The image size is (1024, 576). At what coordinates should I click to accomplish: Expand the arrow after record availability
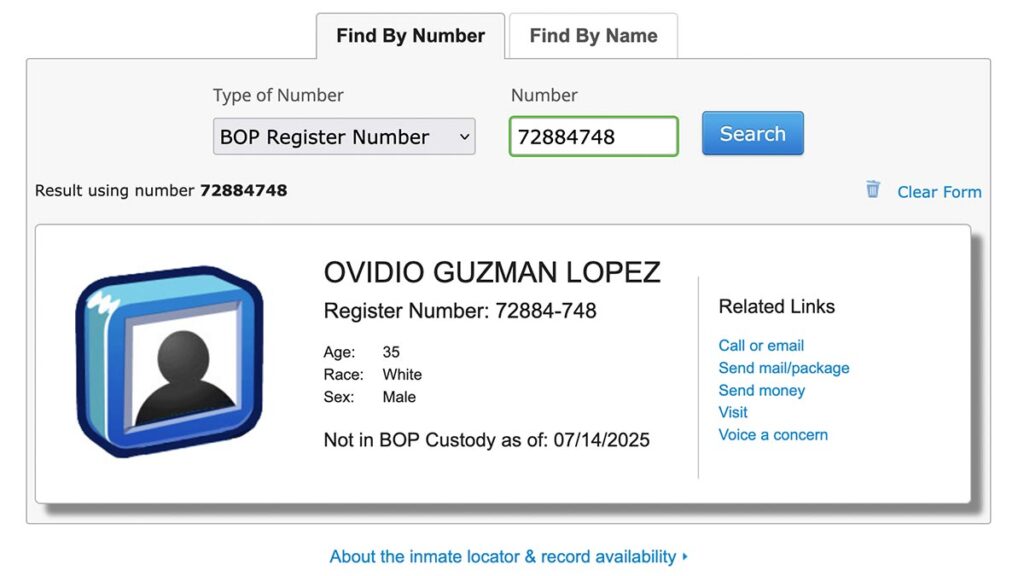pos(685,557)
